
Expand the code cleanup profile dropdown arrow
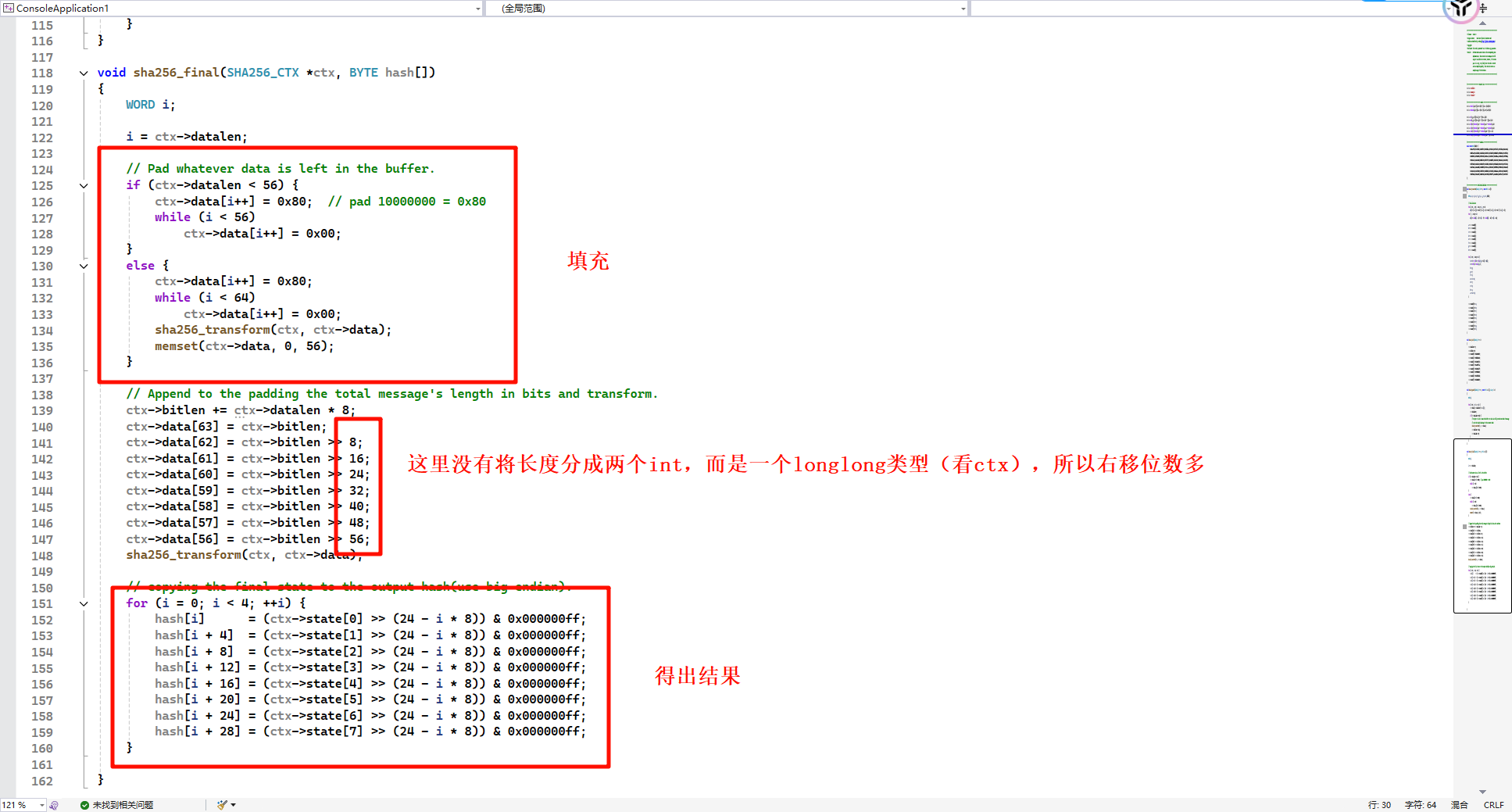click(233, 805)
